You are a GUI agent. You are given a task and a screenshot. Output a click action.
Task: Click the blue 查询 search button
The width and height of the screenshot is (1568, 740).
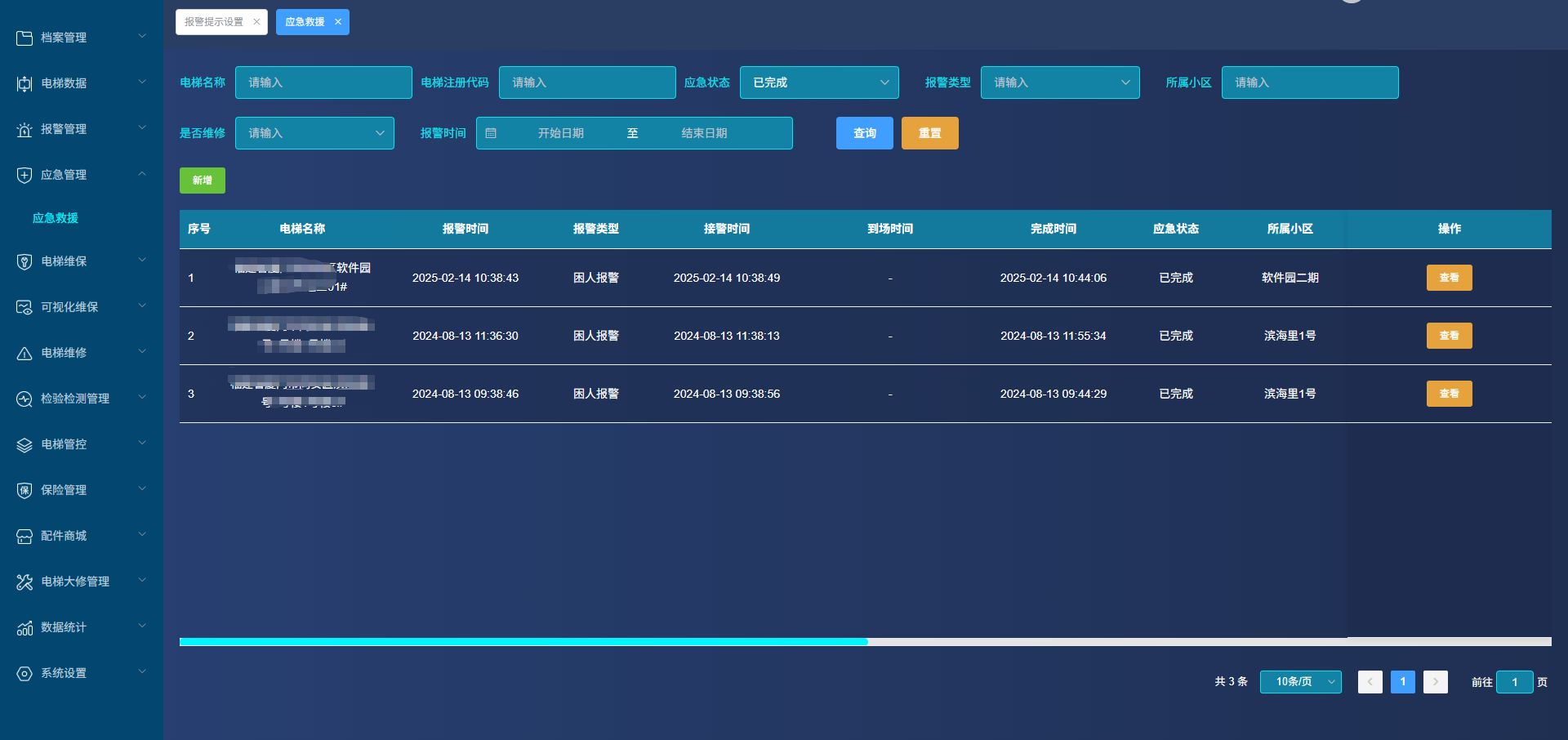(864, 133)
